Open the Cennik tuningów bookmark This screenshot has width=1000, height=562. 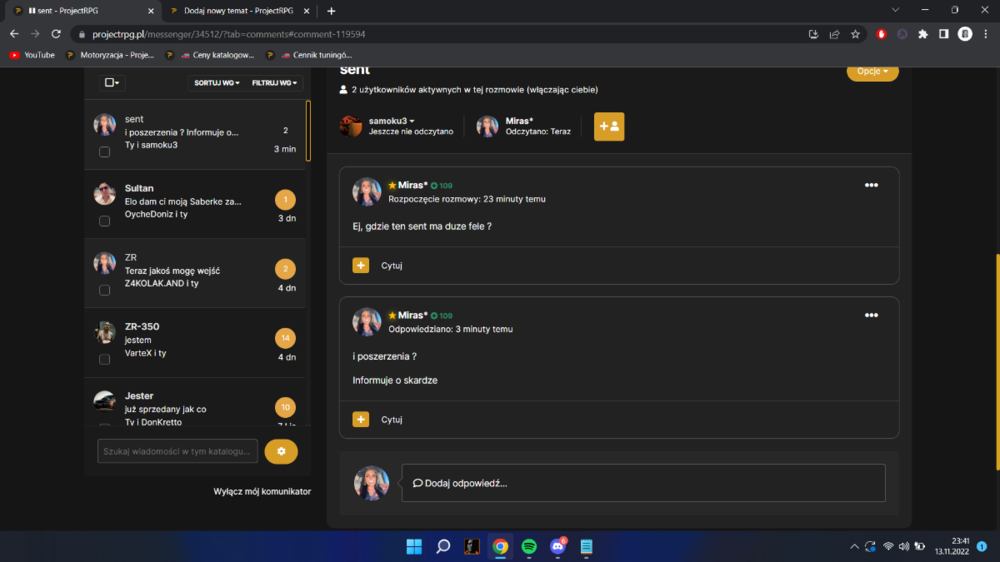coord(309,55)
